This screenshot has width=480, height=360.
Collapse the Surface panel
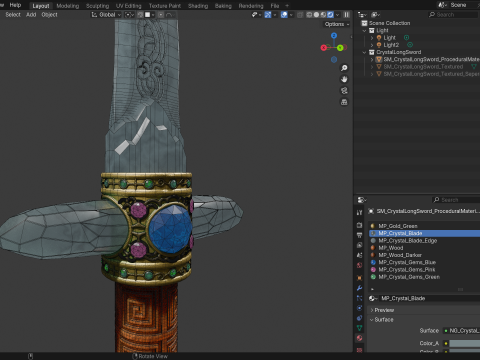tap(372, 320)
